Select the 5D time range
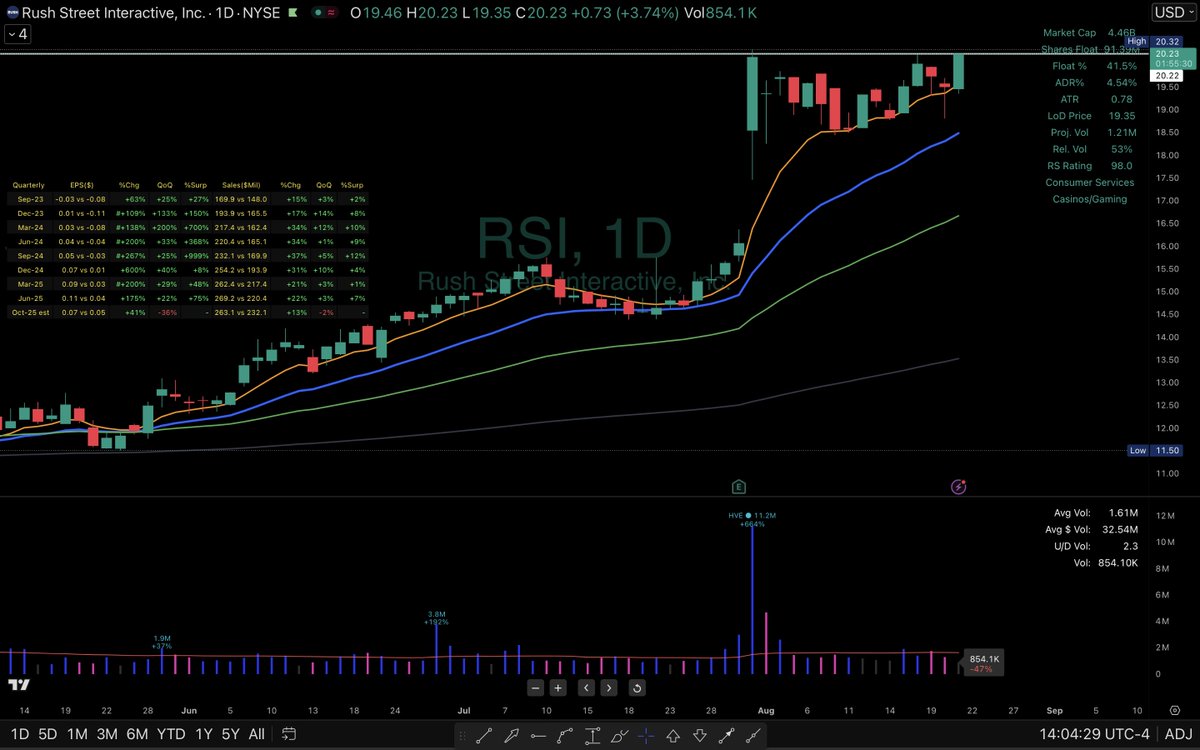 click(x=47, y=734)
